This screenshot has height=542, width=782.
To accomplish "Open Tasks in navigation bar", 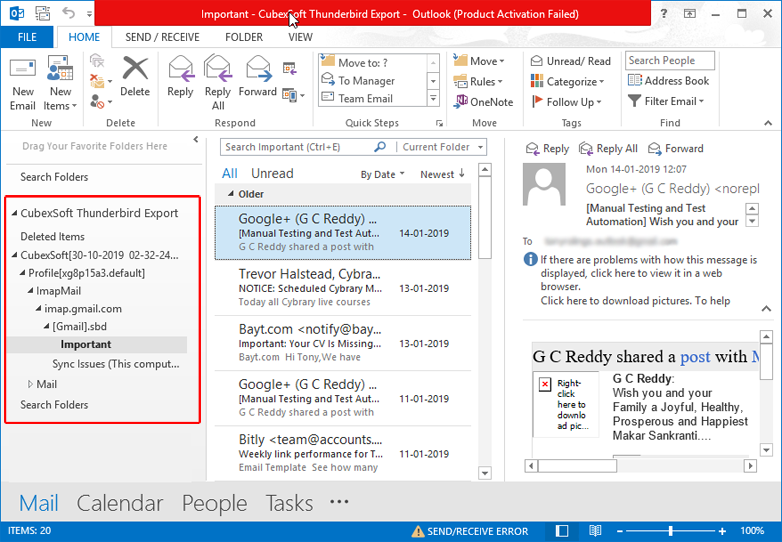I will [289, 503].
